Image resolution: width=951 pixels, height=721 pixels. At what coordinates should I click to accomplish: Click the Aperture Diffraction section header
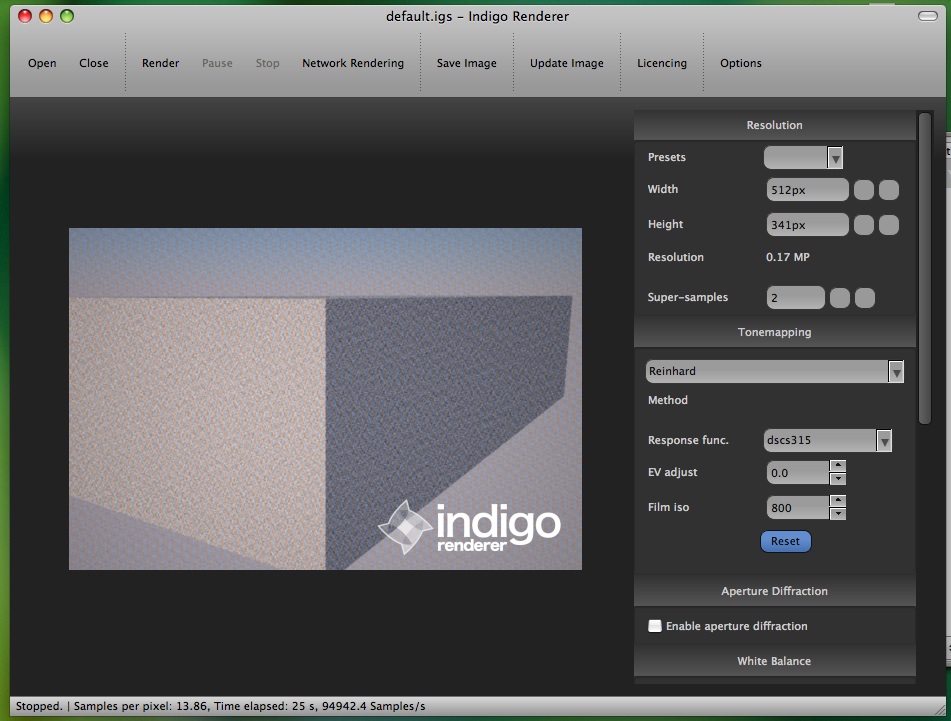pos(775,591)
